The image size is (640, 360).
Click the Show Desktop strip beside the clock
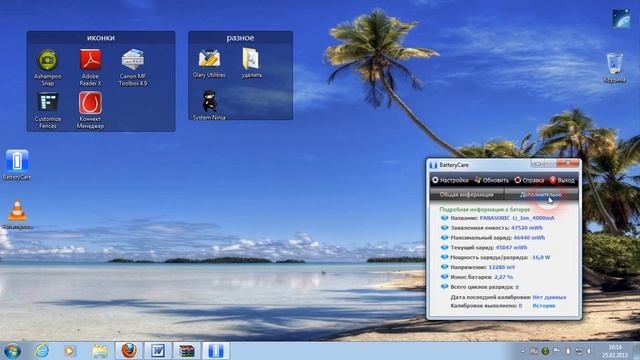[x=637, y=351]
